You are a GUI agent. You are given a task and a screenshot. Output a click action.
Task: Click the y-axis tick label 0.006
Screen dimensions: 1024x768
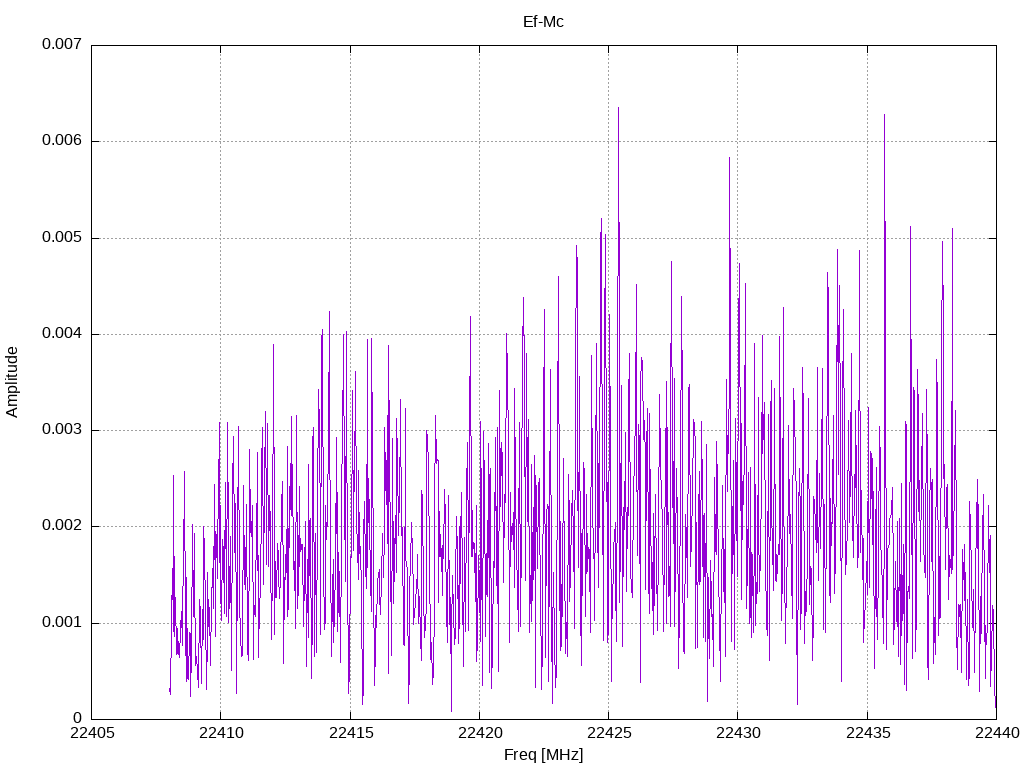click(62, 141)
